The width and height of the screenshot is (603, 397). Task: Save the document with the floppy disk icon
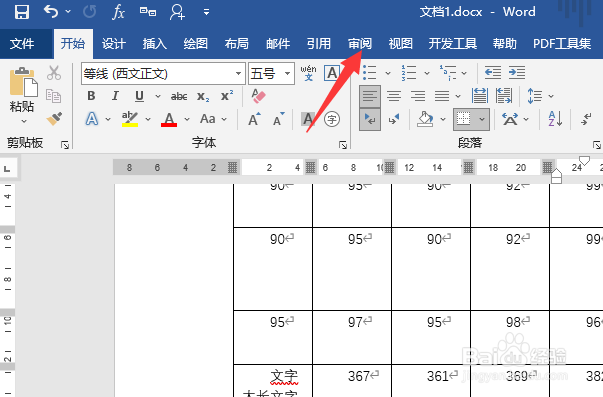(22, 12)
